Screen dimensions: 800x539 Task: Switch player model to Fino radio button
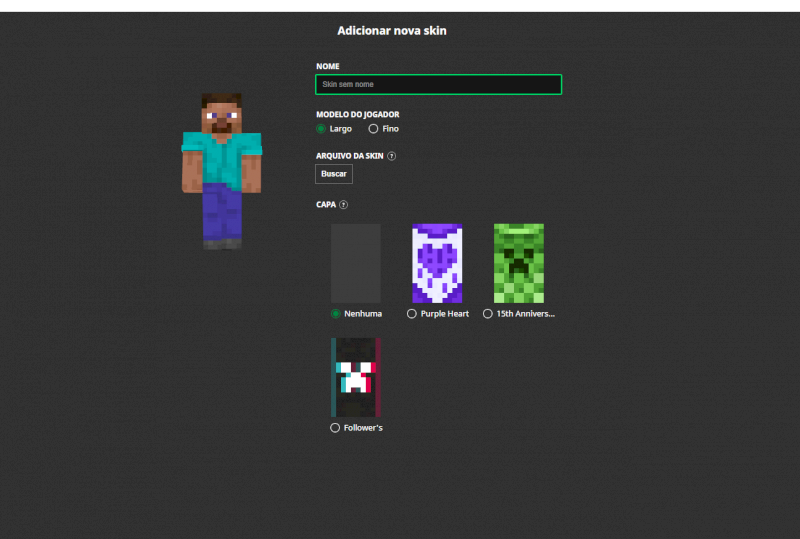374,129
